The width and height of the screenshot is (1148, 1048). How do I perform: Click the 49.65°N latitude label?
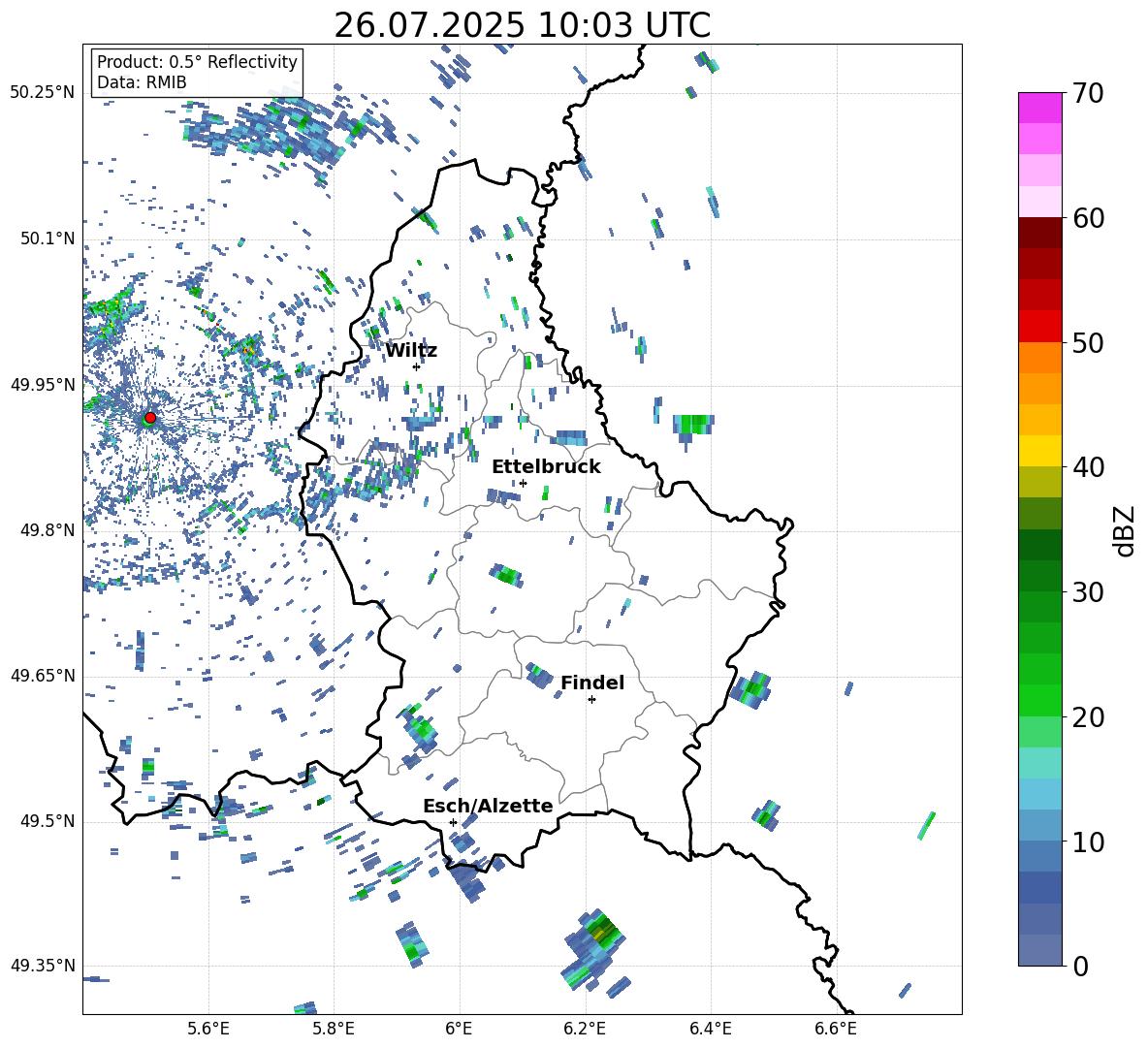click(43, 675)
